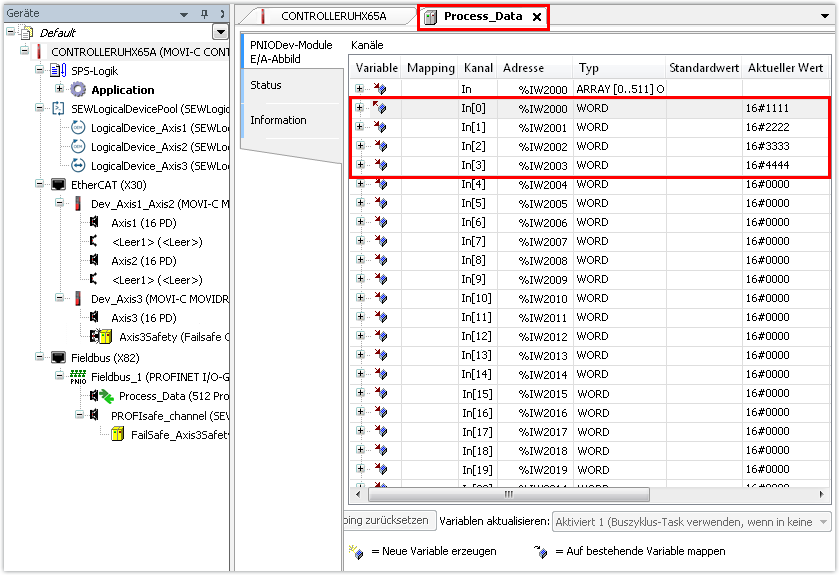Screen dimensions: 839x575
Task: Expand the In[4] variable row
Action: 359,184
